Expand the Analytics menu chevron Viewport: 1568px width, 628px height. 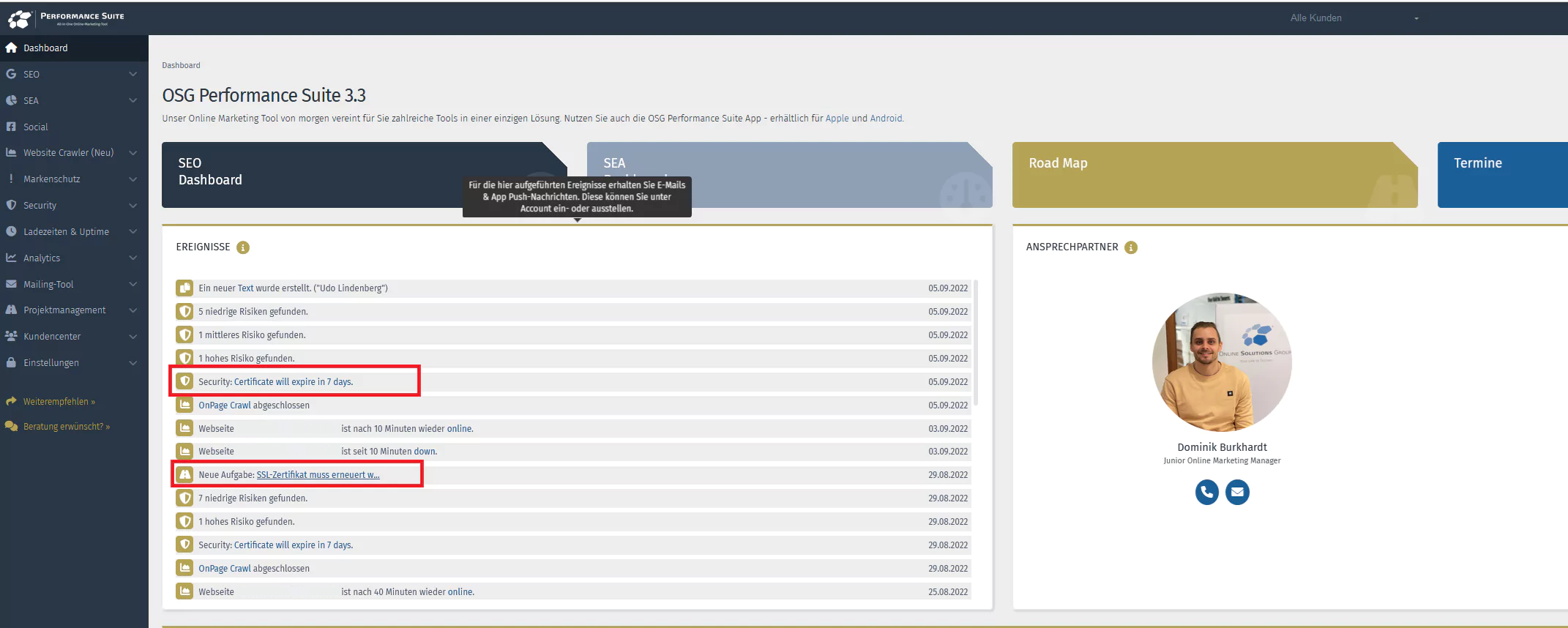pyautogui.click(x=133, y=258)
